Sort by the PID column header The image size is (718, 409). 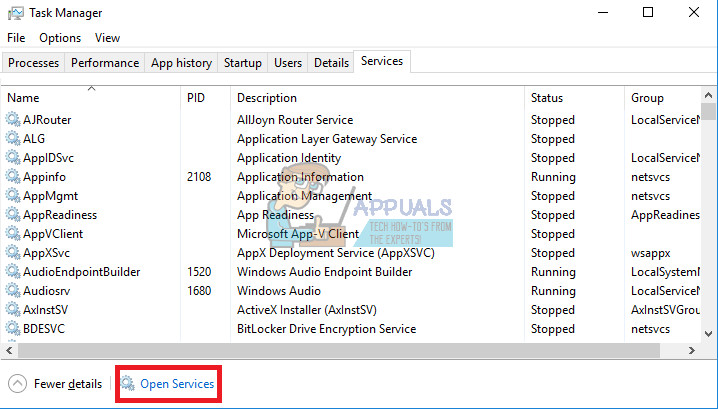206,98
